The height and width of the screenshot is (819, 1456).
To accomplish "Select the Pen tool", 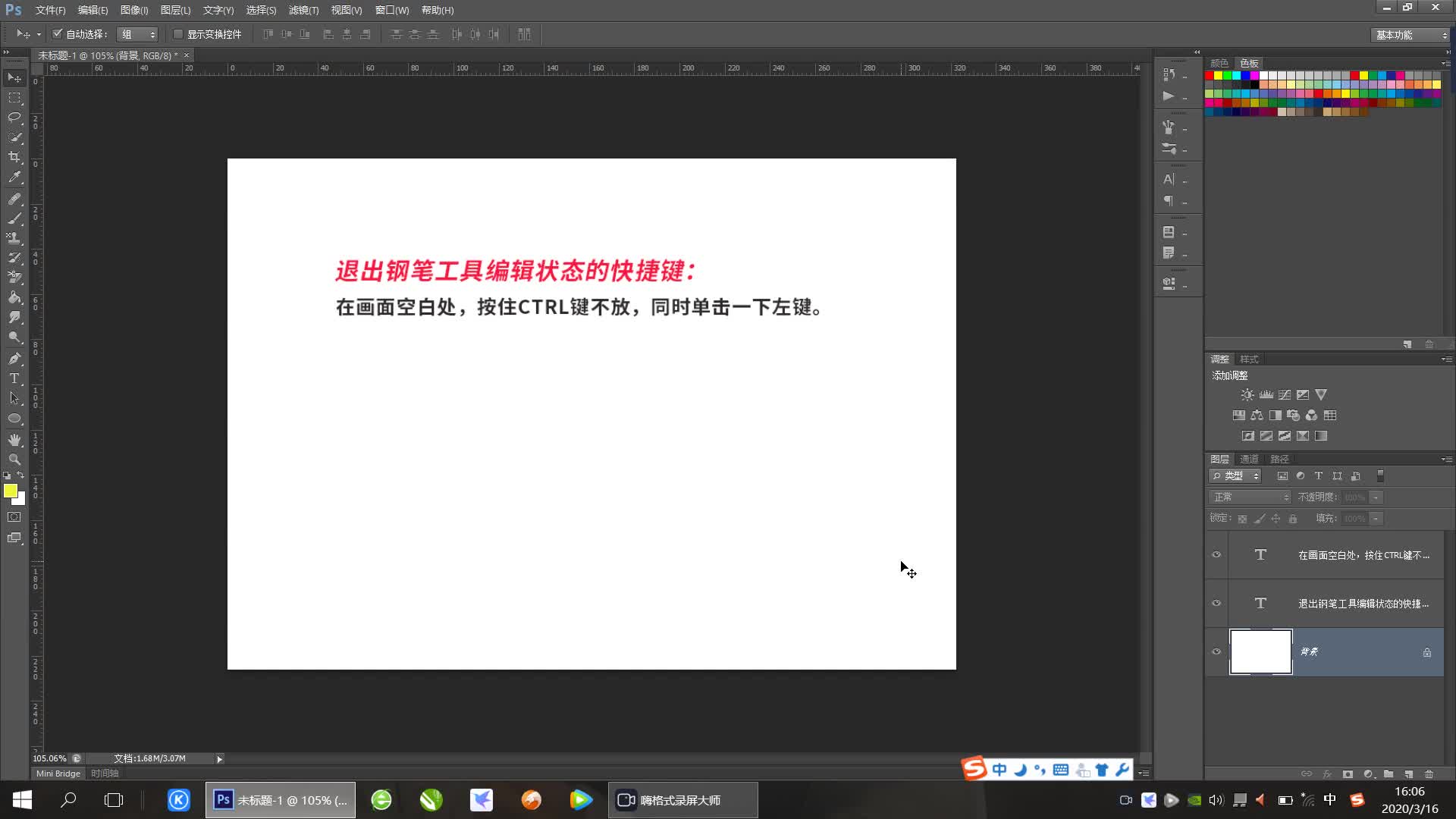I will [x=14, y=359].
